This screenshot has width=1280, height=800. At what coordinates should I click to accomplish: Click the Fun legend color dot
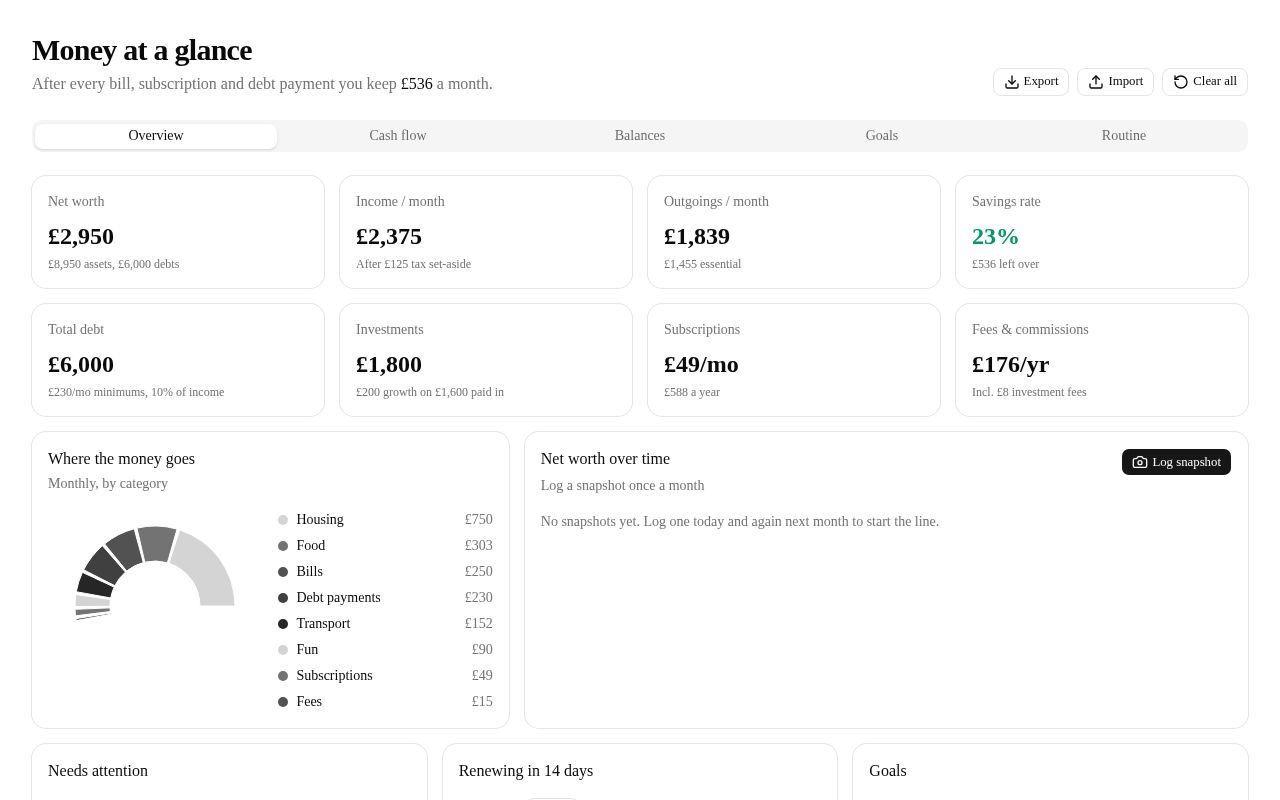tap(283, 650)
